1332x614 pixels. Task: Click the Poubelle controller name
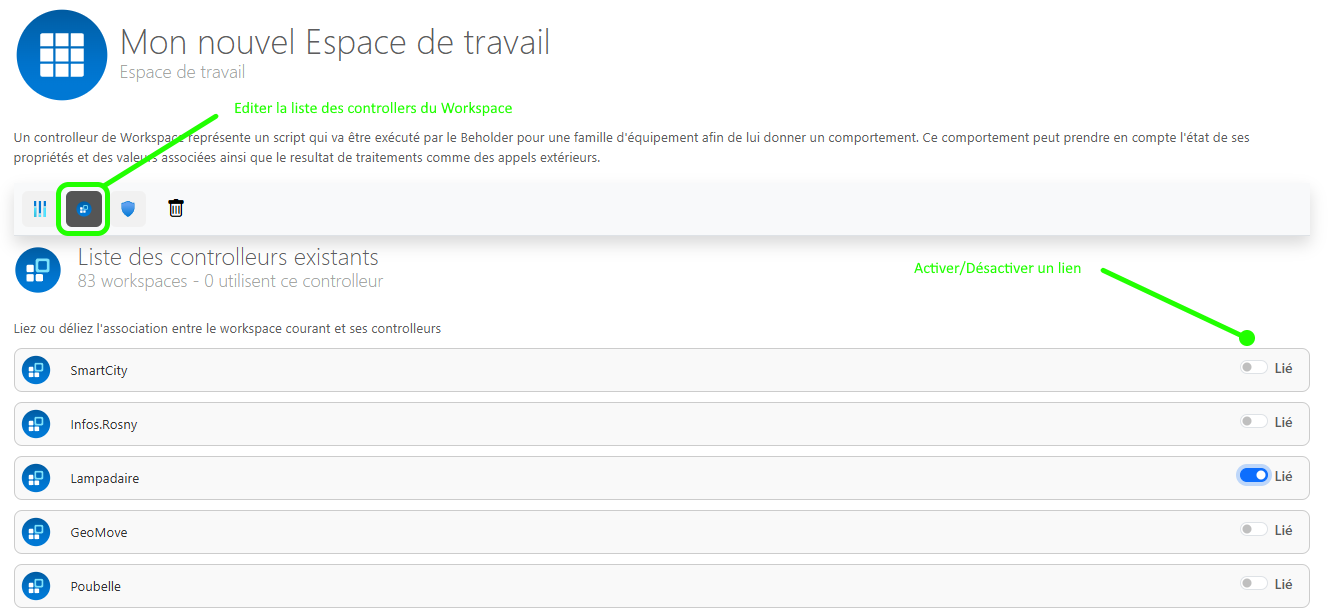pos(95,587)
